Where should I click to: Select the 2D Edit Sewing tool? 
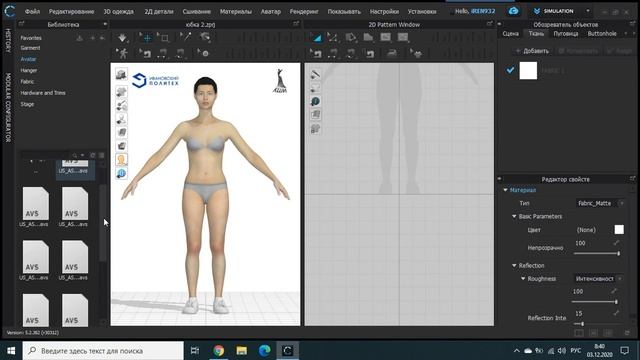(316, 53)
